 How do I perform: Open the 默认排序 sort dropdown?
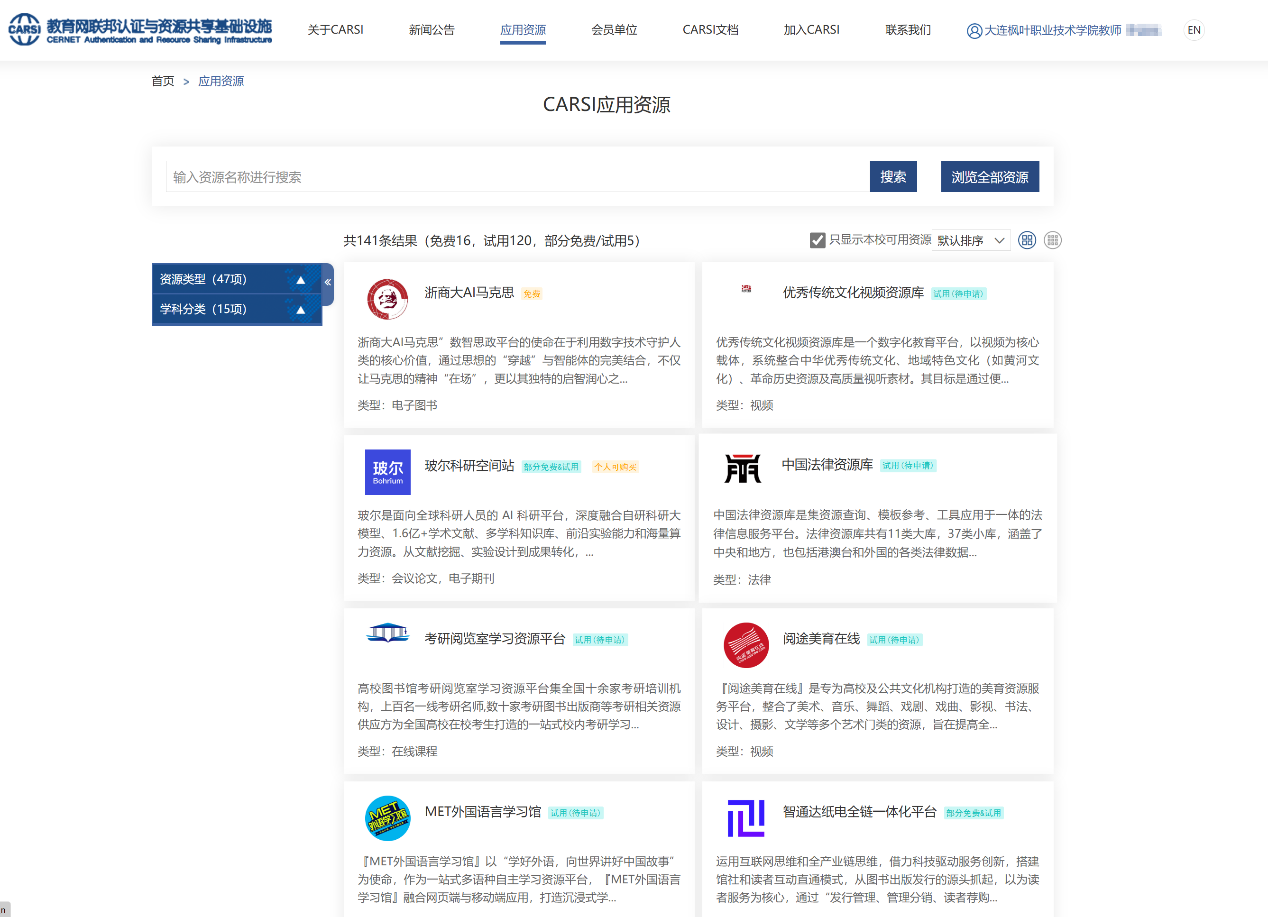click(x=972, y=241)
